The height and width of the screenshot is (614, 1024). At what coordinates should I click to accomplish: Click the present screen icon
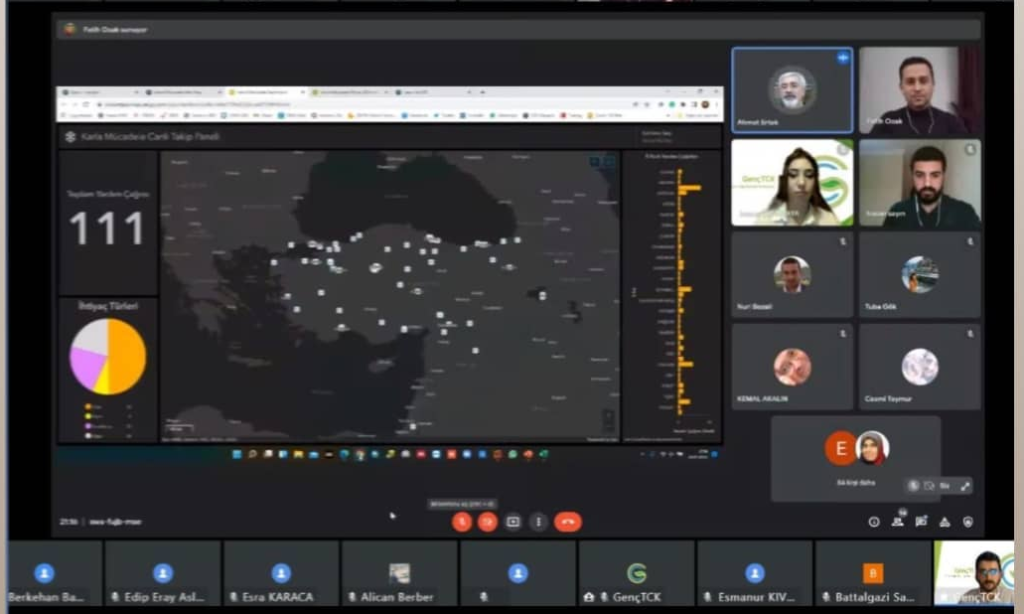(x=514, y=521)
